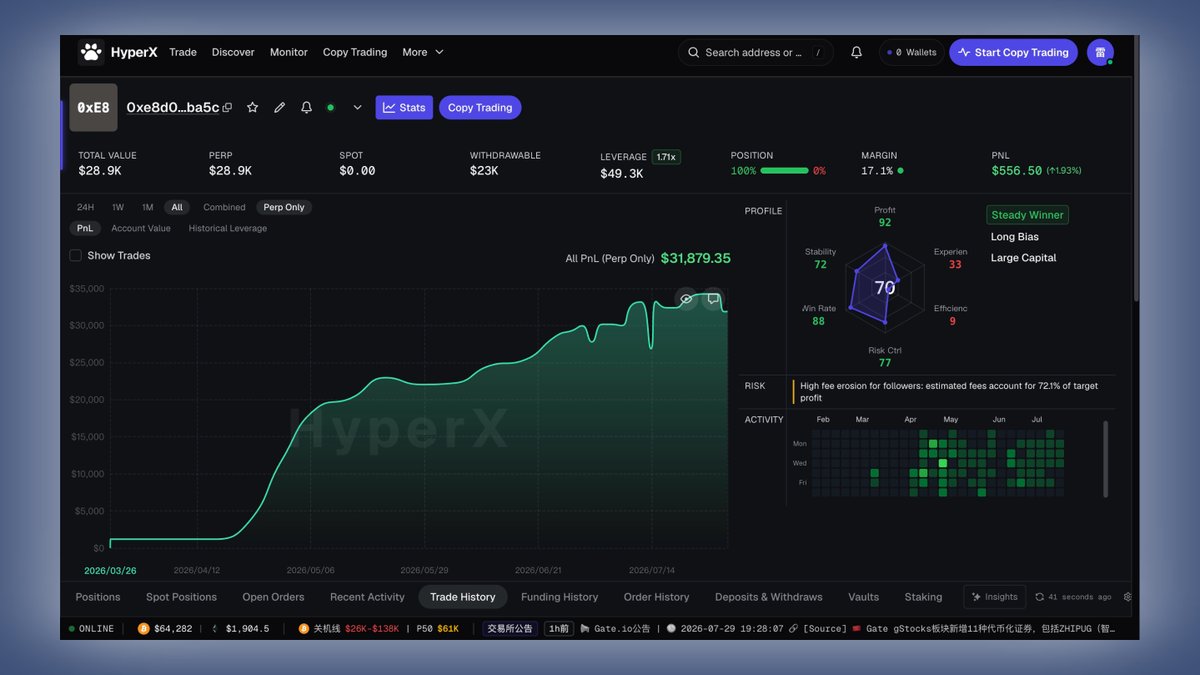
Task: Show the Account Value chart
Action: pyautogui.click(x=141, y=228)
